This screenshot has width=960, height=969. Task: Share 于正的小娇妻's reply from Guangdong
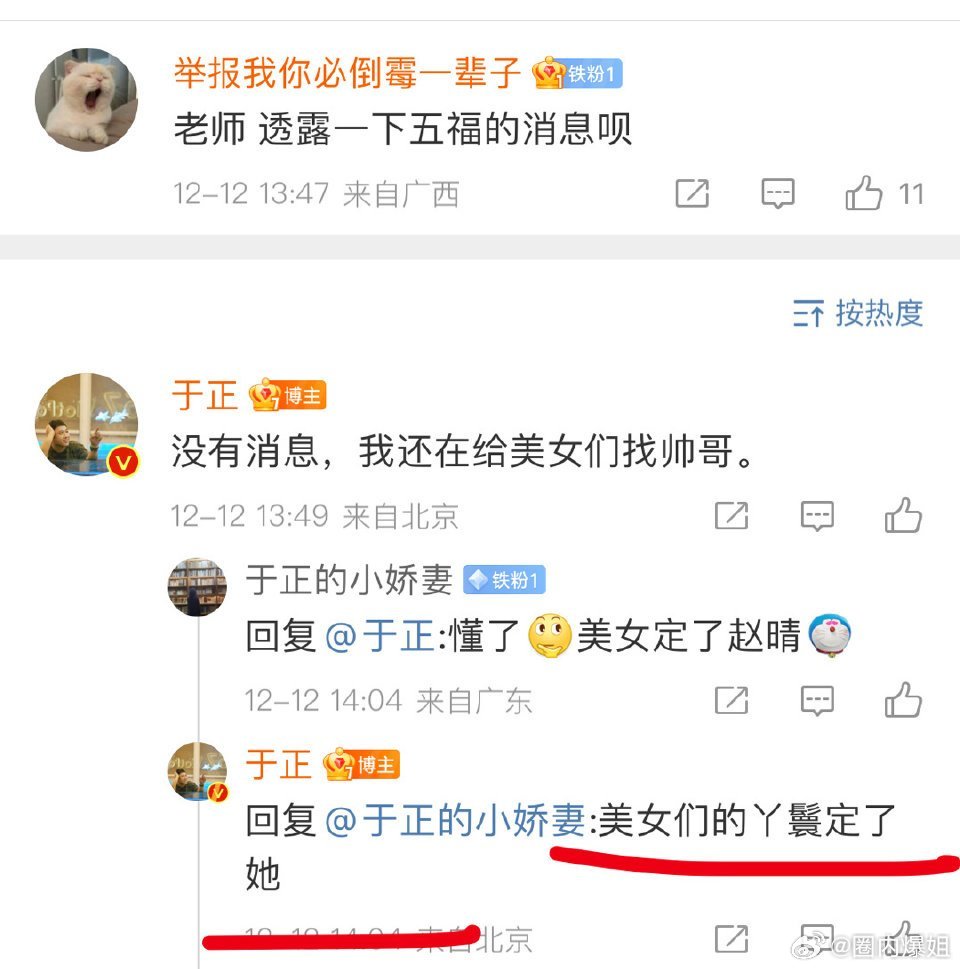731,700
